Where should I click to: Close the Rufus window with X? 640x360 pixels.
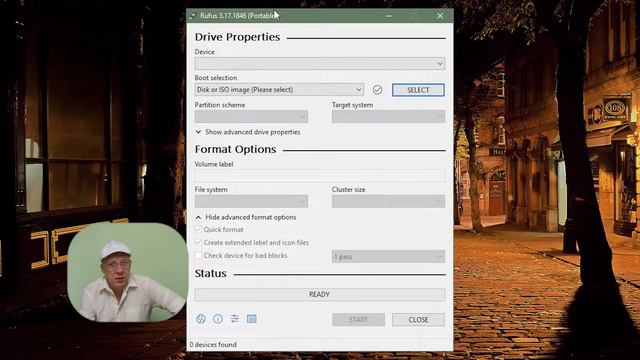pos(440,16)
